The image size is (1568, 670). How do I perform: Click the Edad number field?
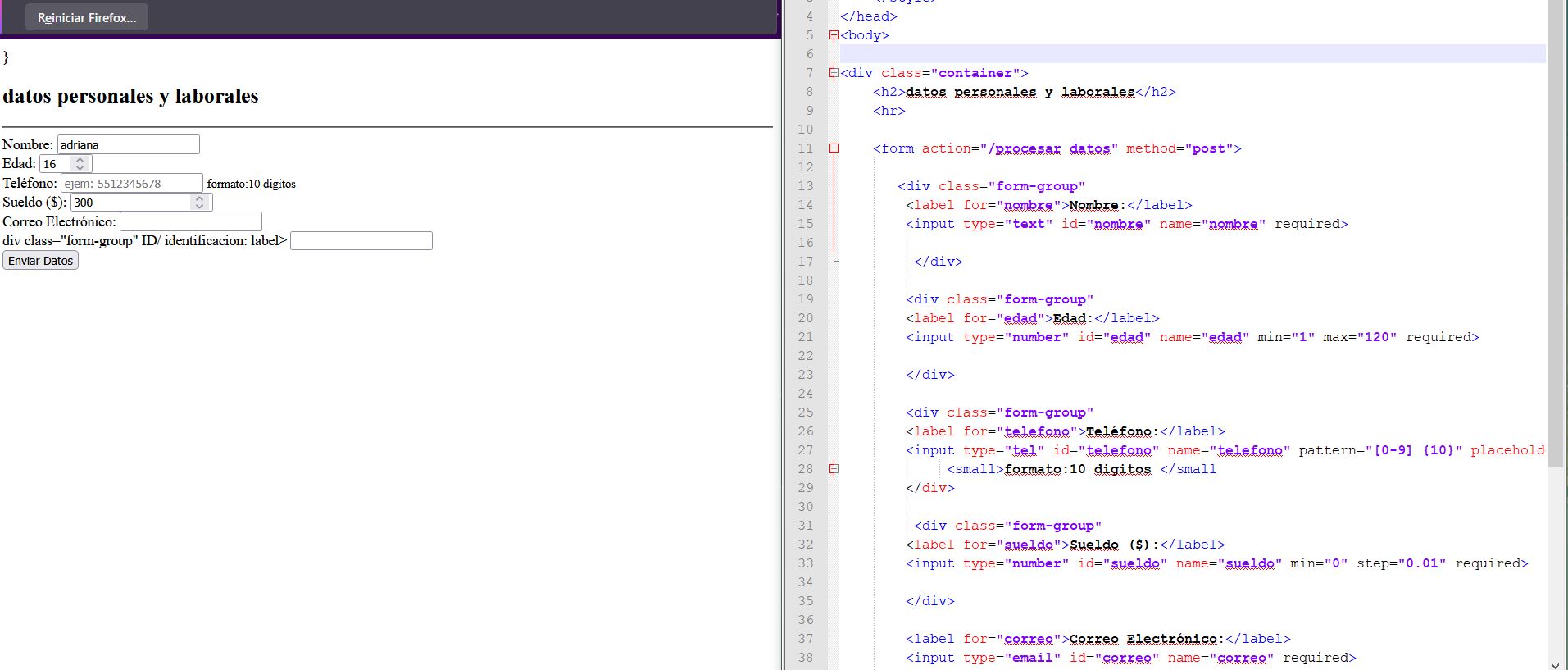pyautogui.click(x=56, y=164)
